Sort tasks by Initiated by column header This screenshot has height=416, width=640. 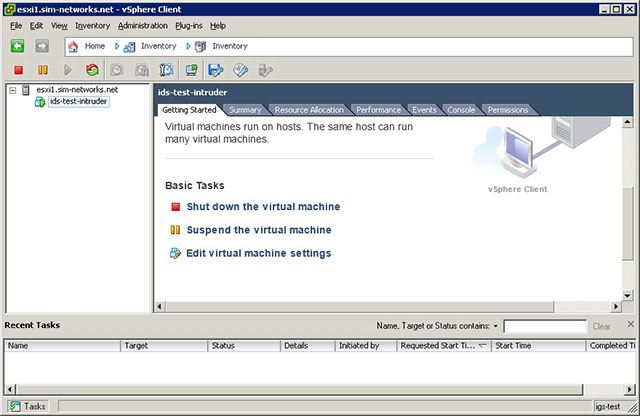point(366,346)
